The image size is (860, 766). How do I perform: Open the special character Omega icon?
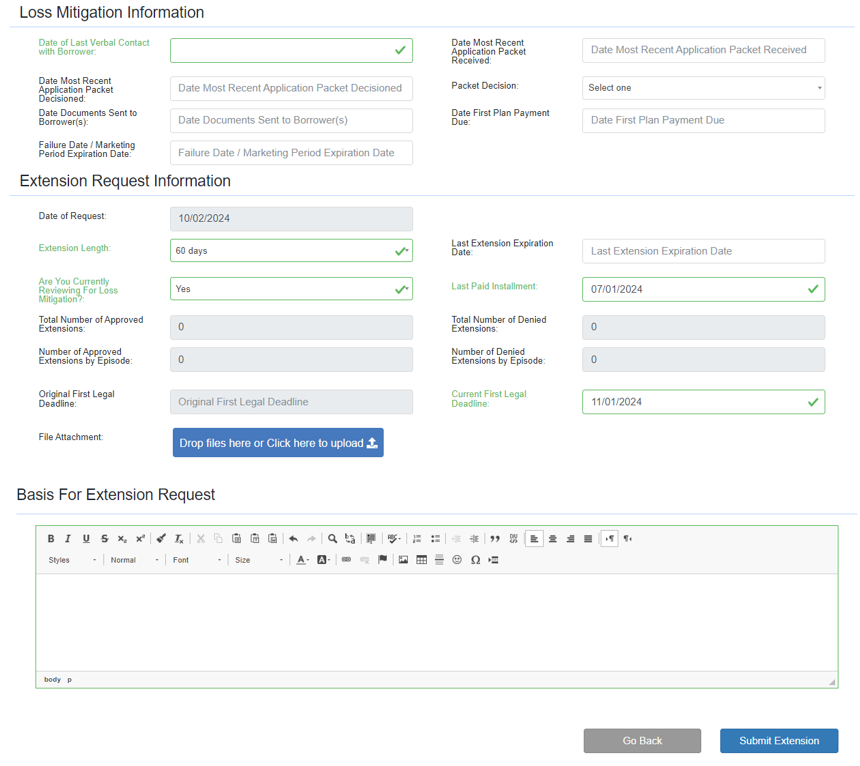click(475, 560)
